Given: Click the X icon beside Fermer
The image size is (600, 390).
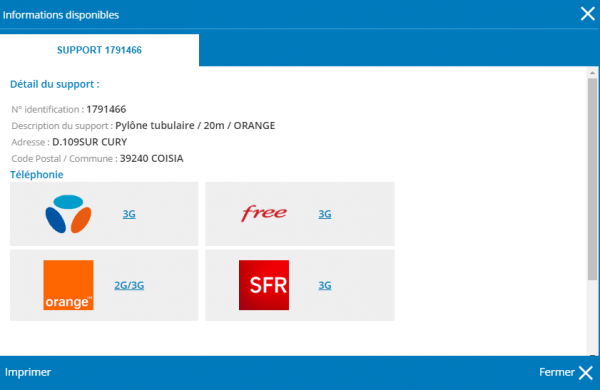Looking at the screenshot, I should coord(586,372).
